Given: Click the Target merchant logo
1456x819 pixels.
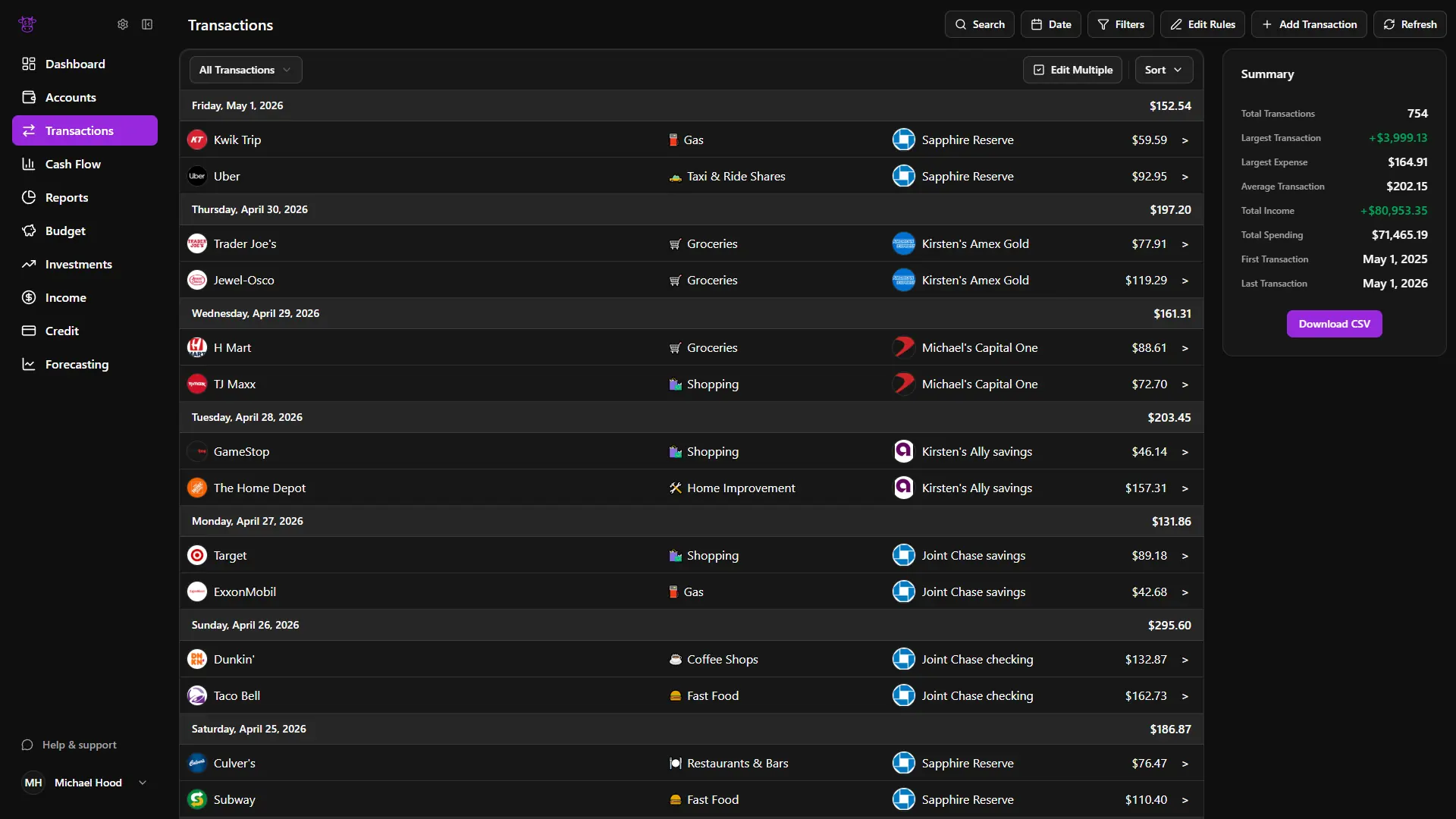Looking at the screenshot, I should 197,555.
